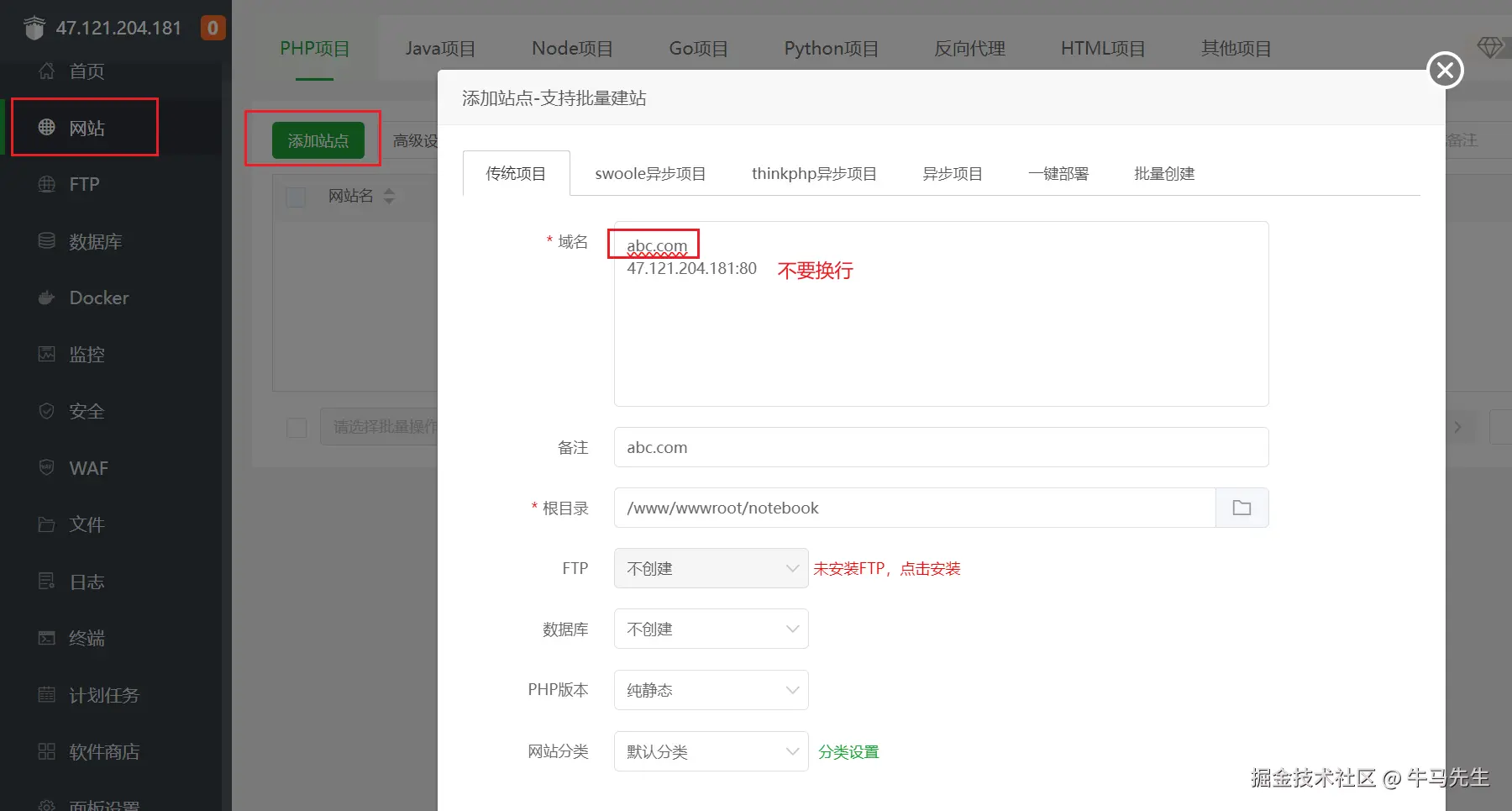Close the 添加站点 dialog
Screen dimensions: 1512x811
click(1445, 71)
